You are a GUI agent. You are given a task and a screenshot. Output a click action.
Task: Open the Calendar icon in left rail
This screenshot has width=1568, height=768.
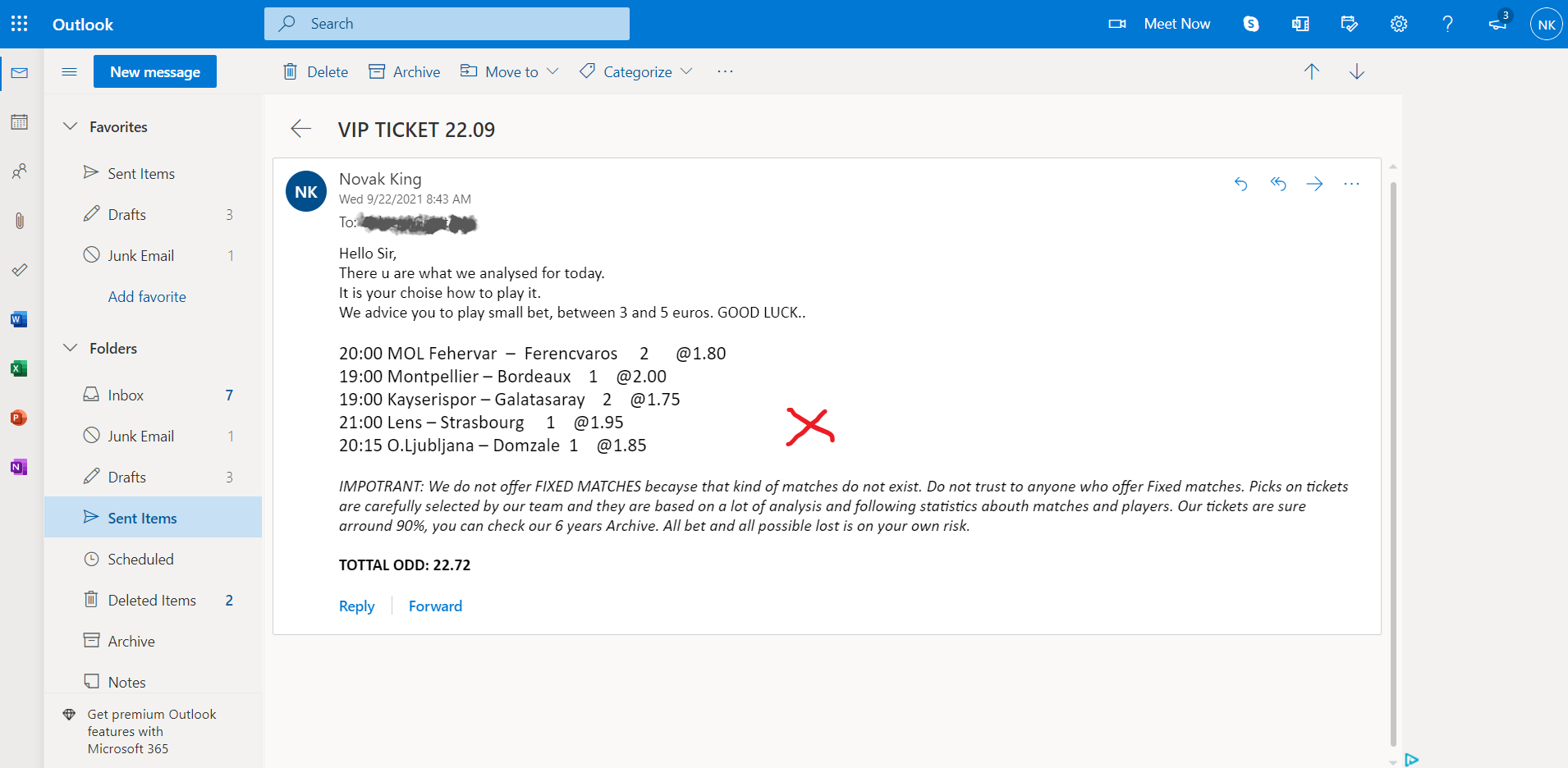tap(20, 122)
